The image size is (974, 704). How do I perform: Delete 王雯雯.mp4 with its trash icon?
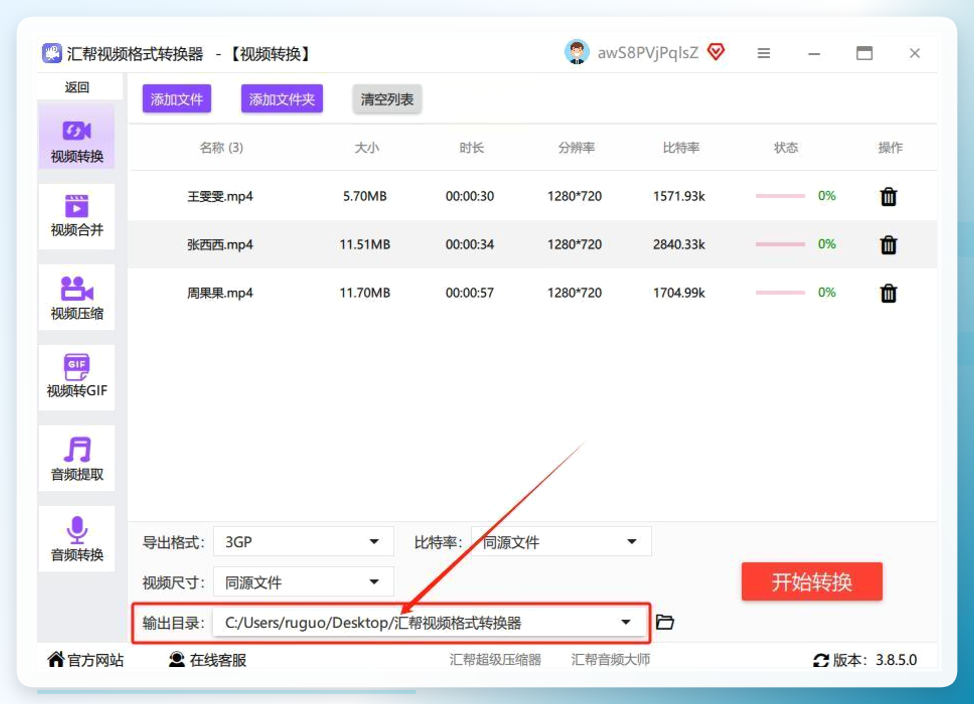888,196
